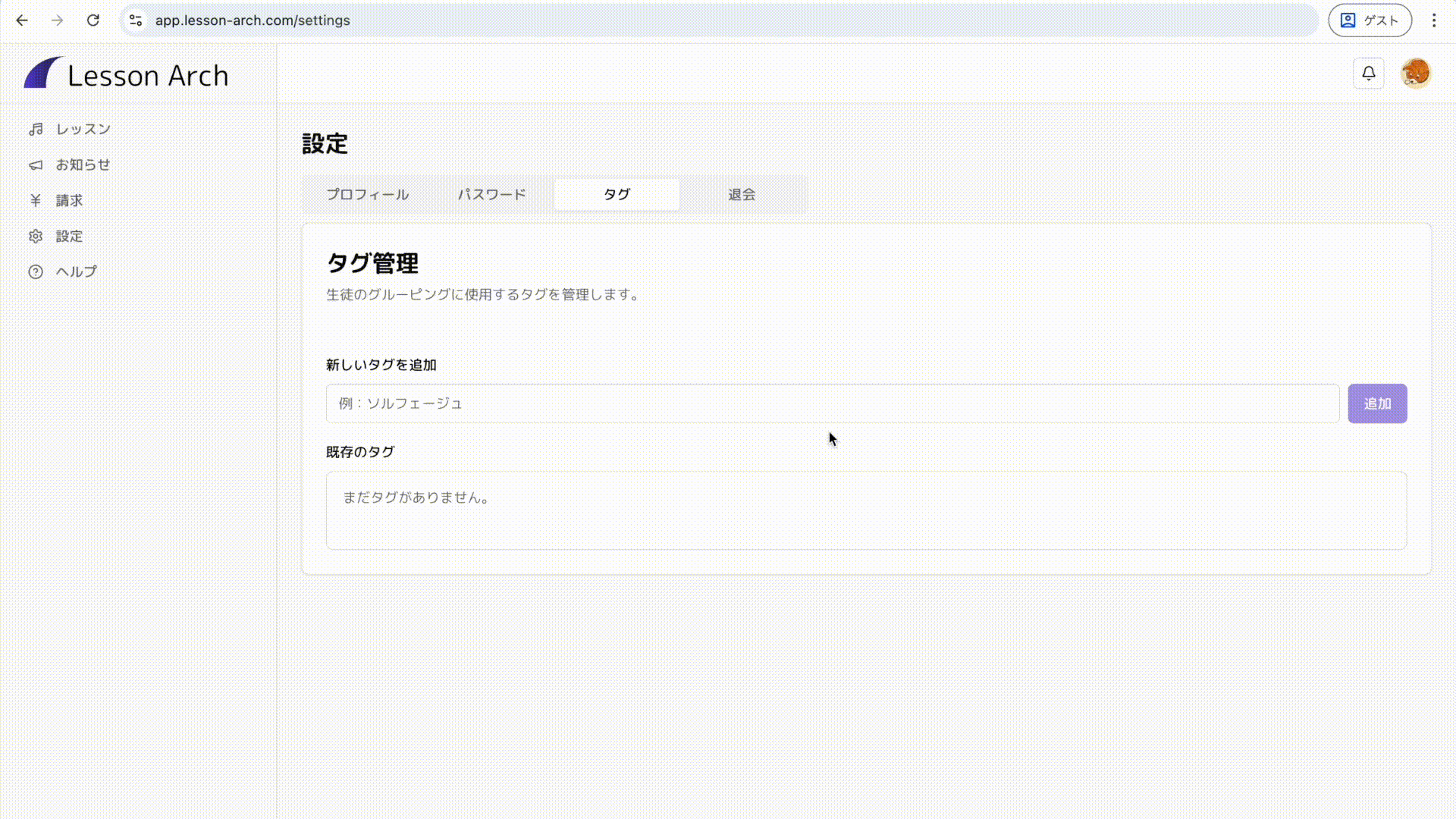
Task: Open the user avatar menu
Action: pyautogui.click(x=1415, y=74)
